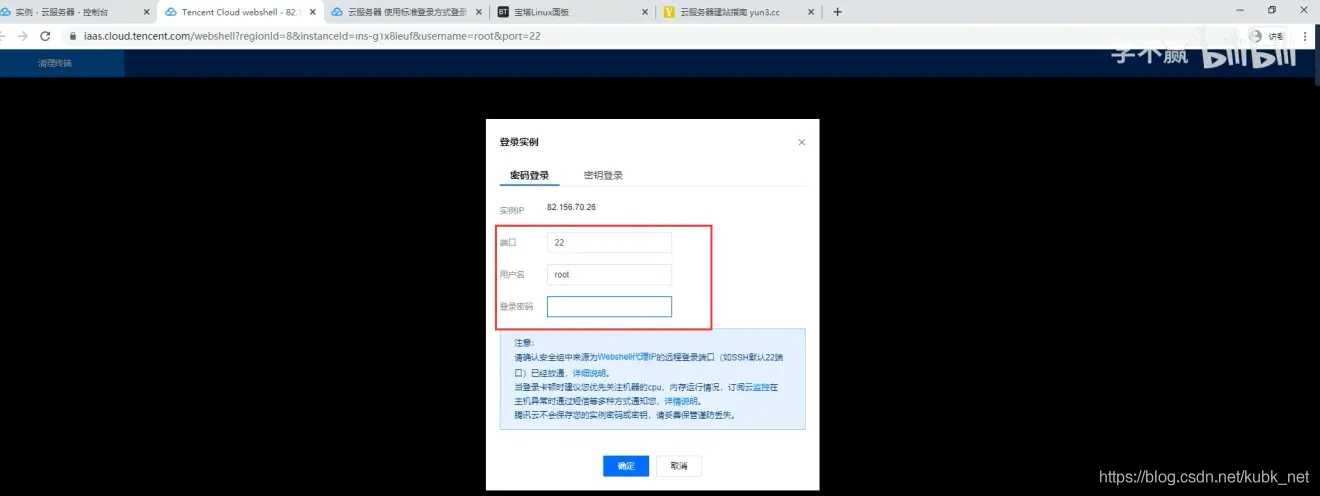Open the 详情说明 link in notice

pyautogui.click(x=681, y=400)
